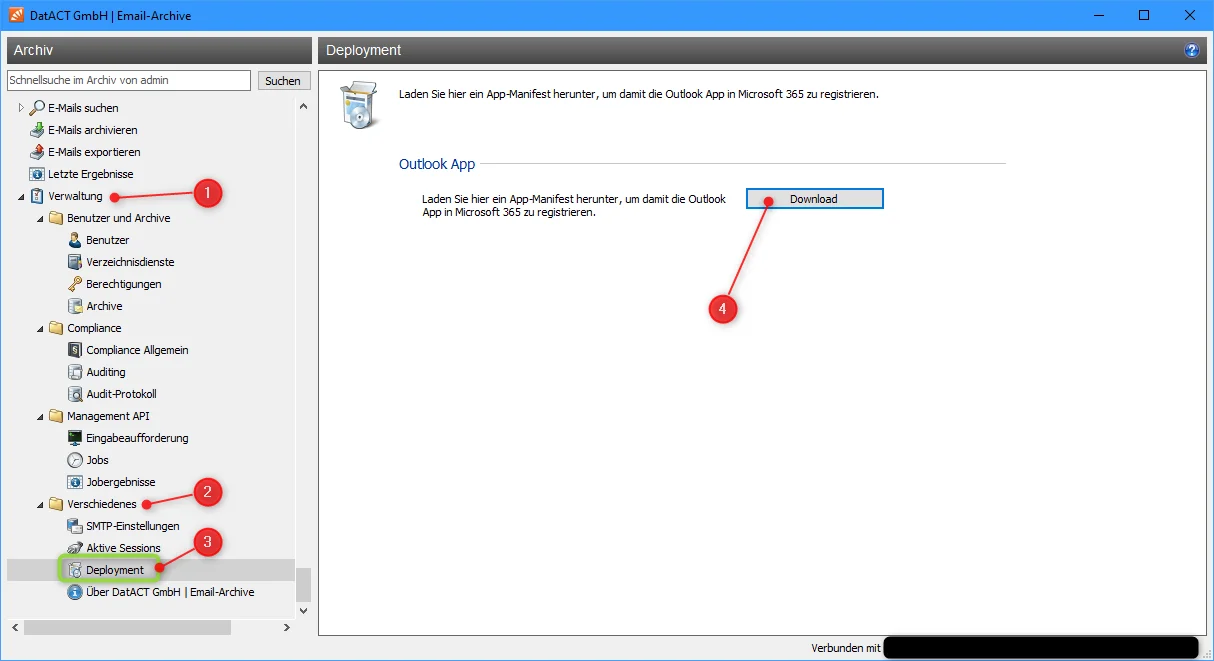Click the Auditing icon

[75, 372]
